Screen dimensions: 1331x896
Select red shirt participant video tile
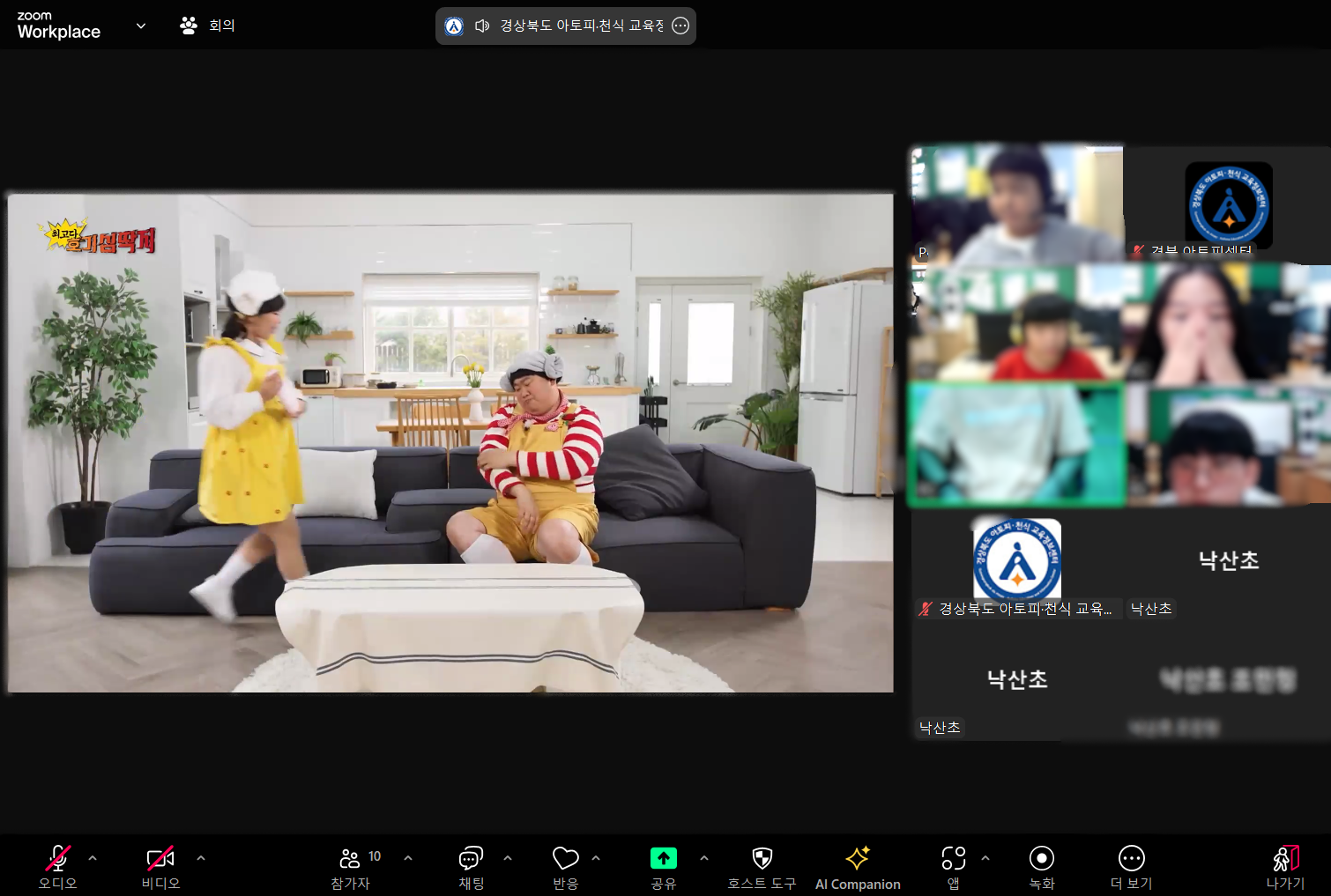point(1017,322)
